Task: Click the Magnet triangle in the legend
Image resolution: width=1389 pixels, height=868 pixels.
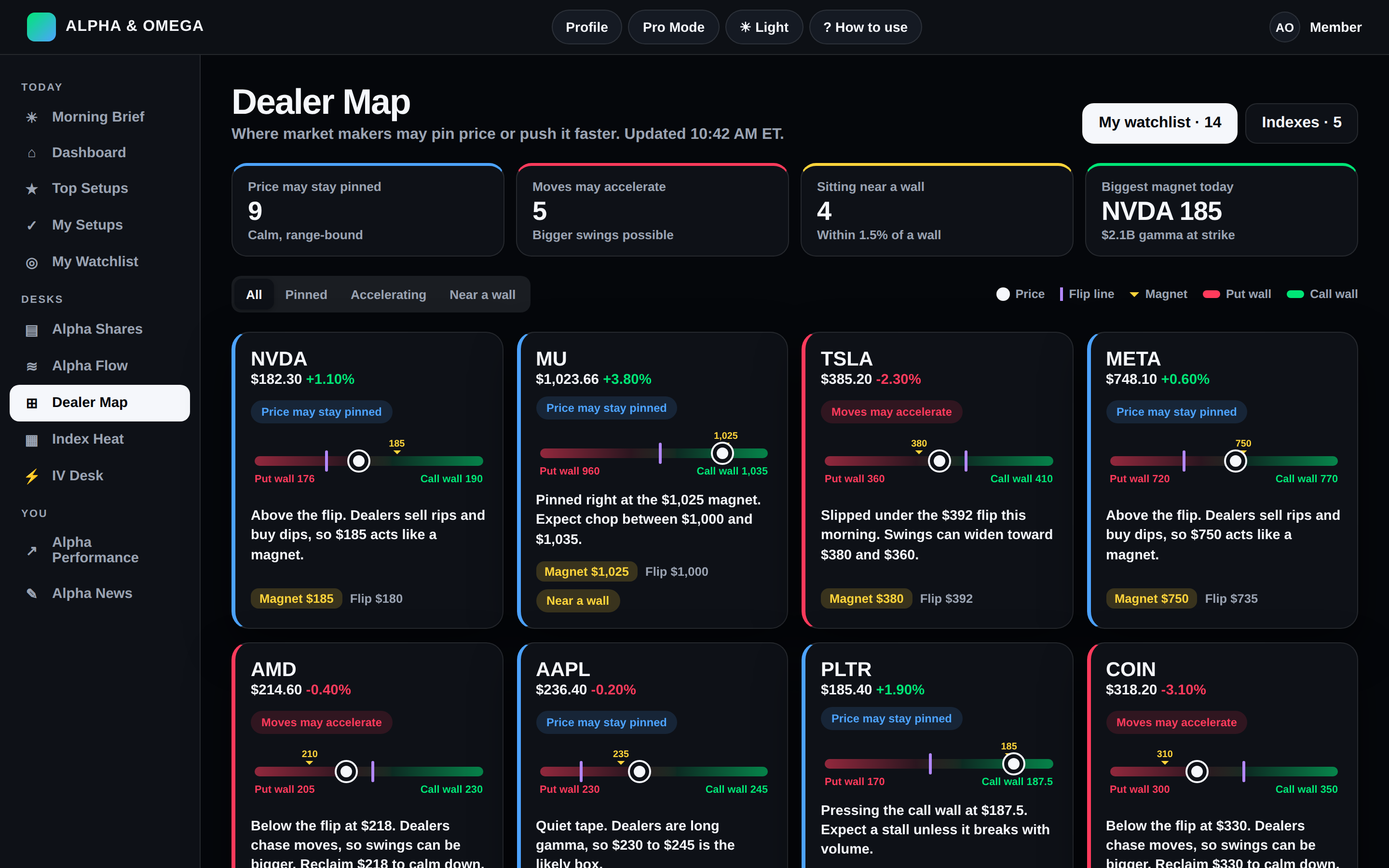Action: click(x=1133, y=295)
